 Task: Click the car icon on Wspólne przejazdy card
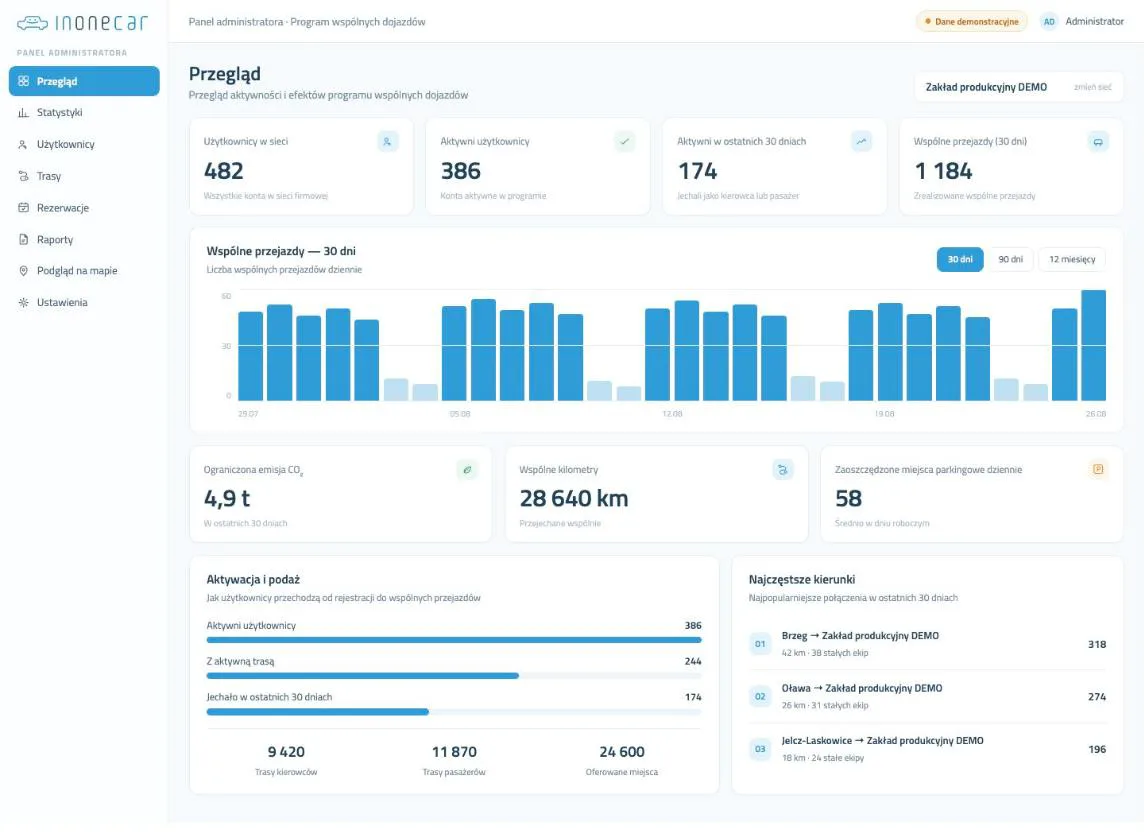pyautogui.click(x=1098, y=142)
